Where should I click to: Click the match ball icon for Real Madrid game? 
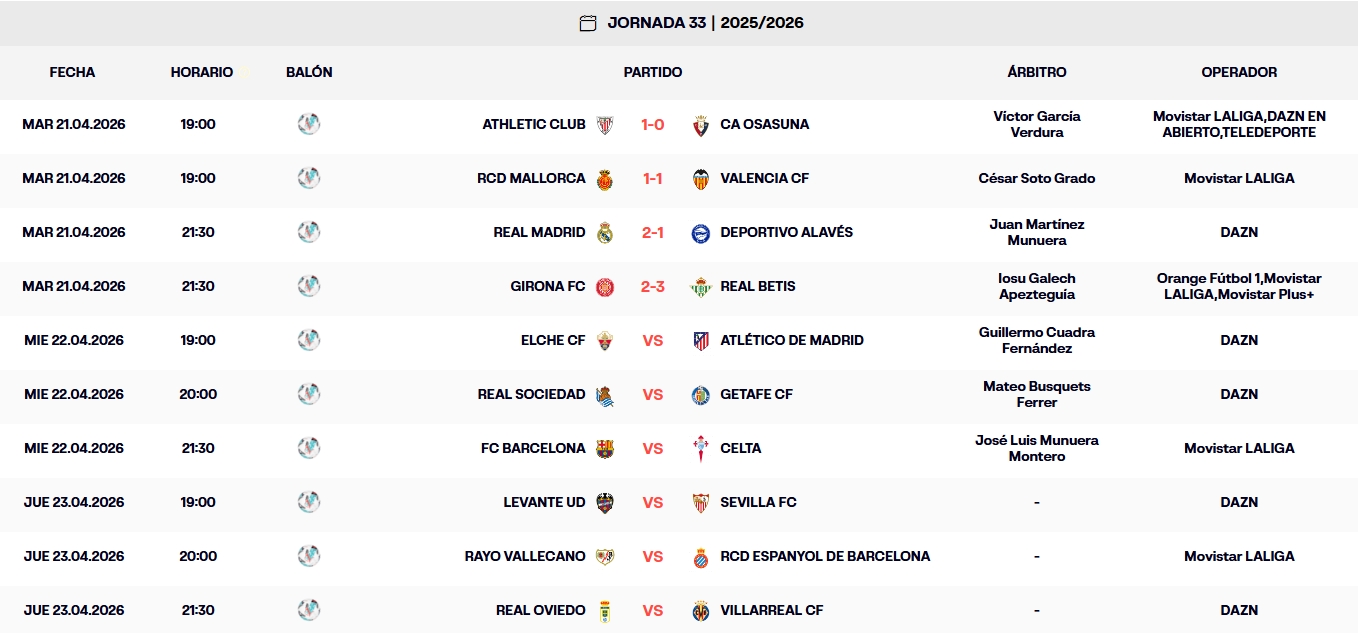tap(310, 232)
